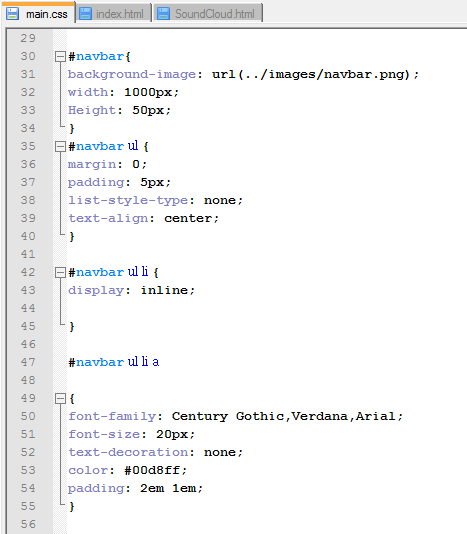Place cursor on the font-family property line
Image resolution: width=467 pixels, height=534 pixels.
pos(235,417)
